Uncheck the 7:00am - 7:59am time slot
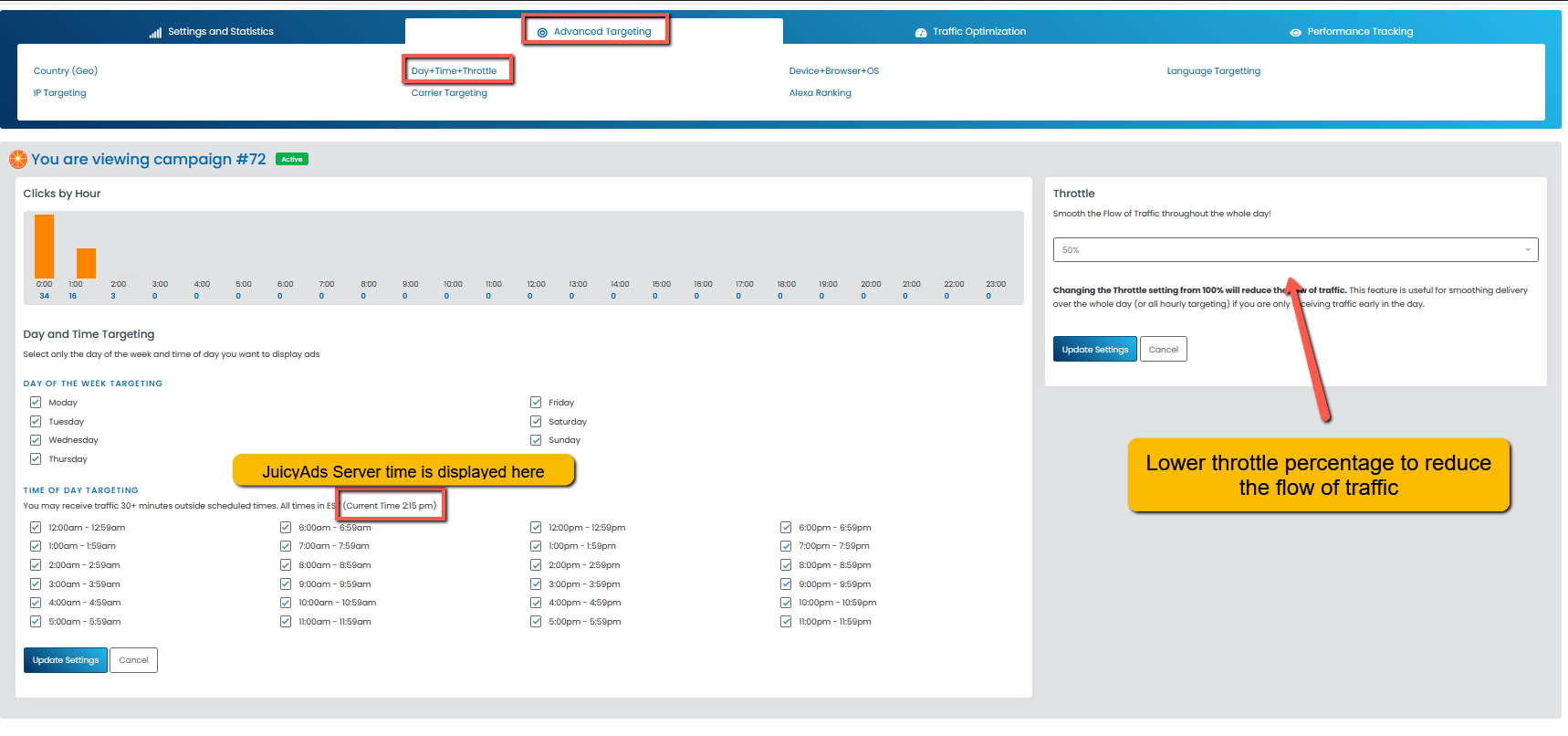Viewport: 1568px width, 736px height. (x=286, y=546)
